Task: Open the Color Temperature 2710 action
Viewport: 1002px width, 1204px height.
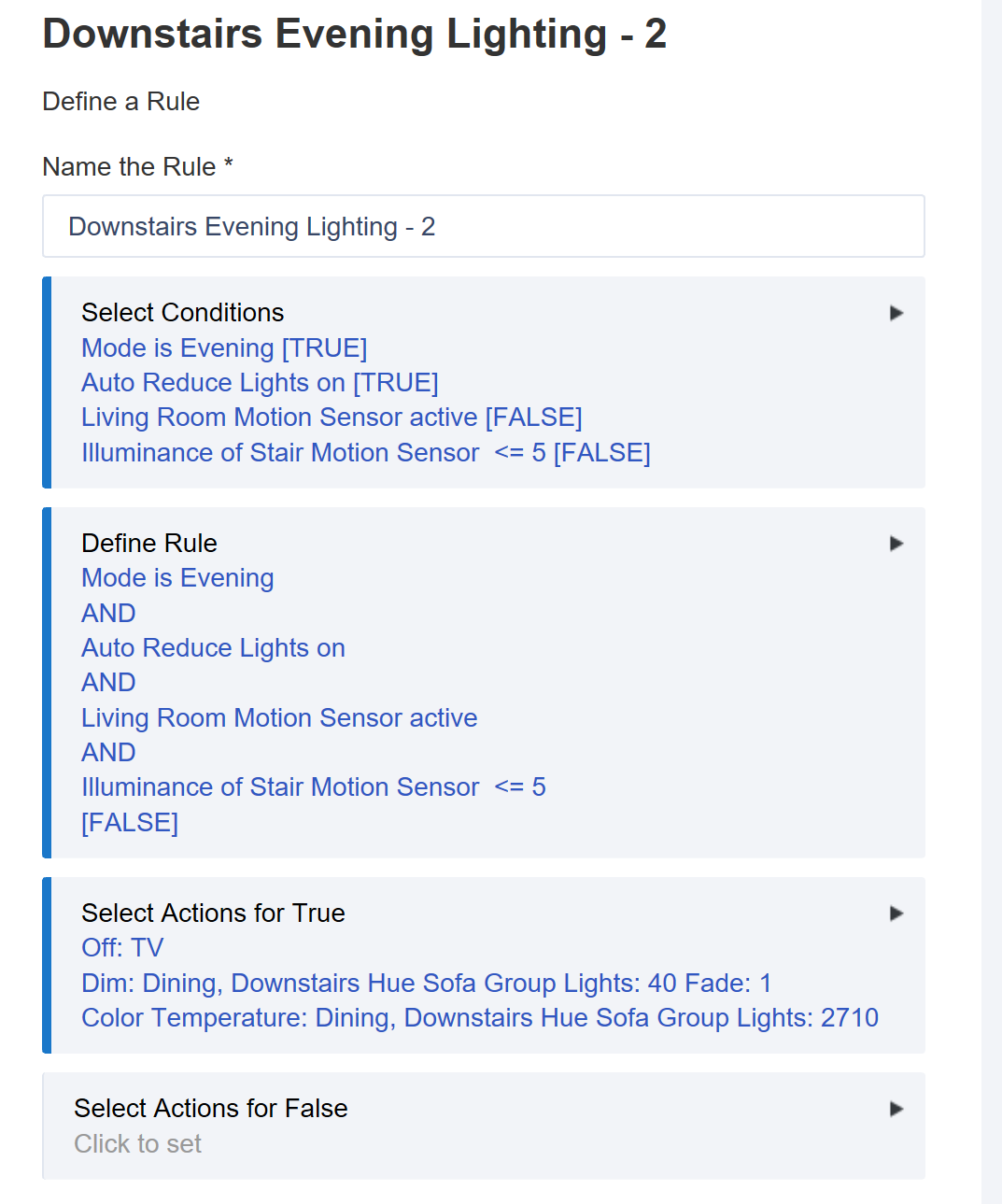Action: tap(480, 1018)
